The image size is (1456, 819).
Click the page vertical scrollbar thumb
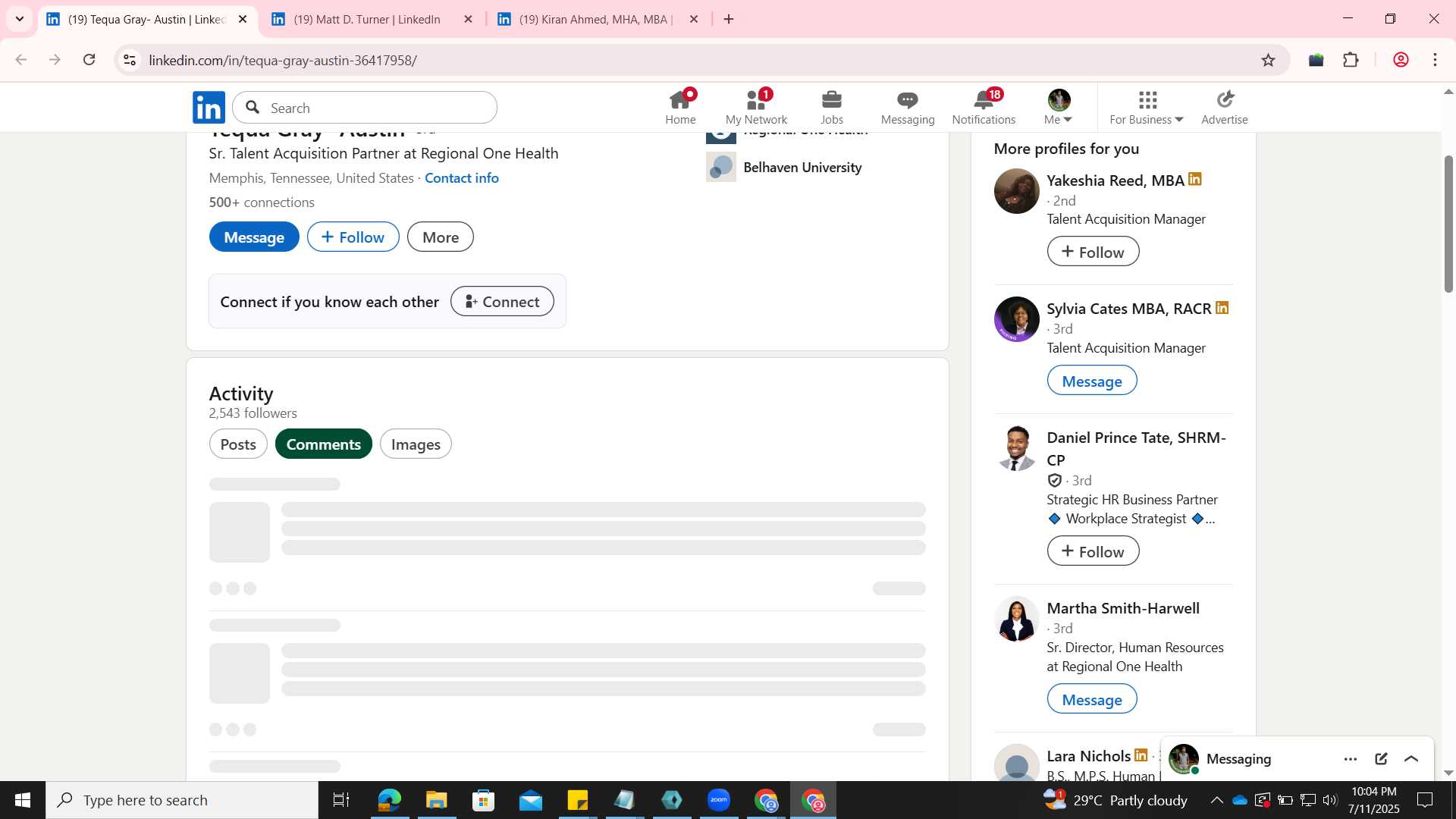[x=1448, y=224]
